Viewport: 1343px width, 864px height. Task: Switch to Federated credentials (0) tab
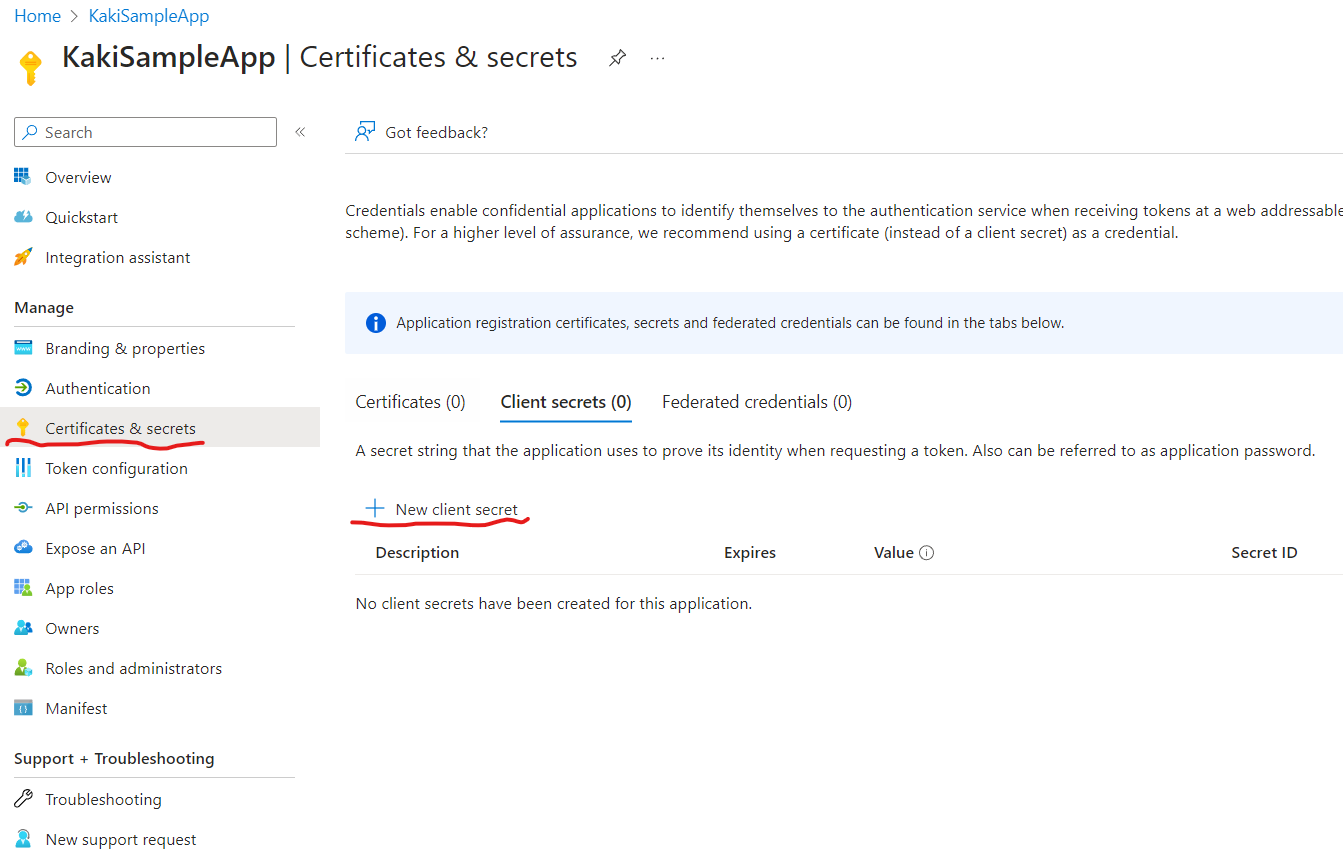tap(757, 402)
